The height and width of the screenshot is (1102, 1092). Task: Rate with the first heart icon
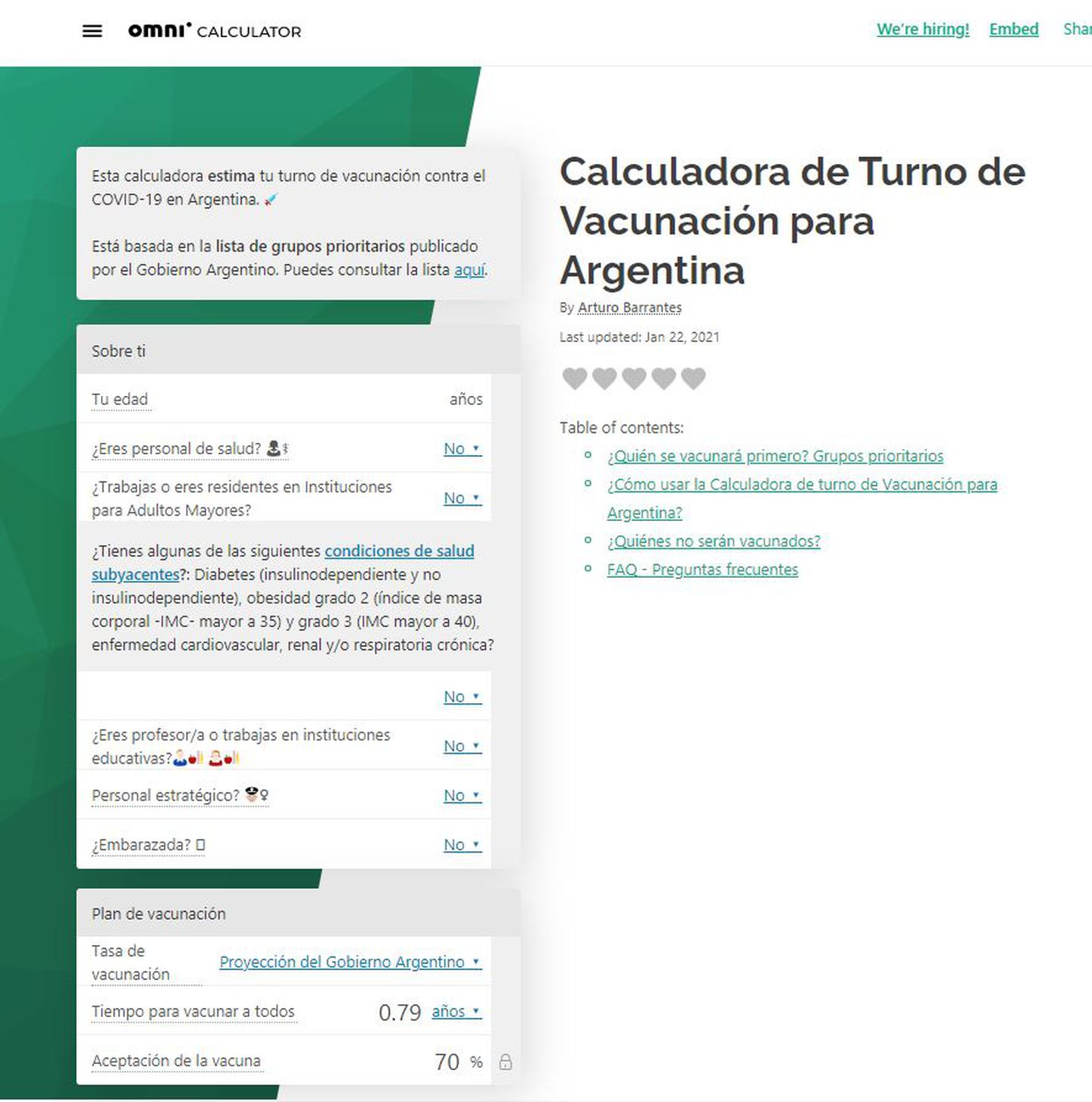[x=575, y=378]
